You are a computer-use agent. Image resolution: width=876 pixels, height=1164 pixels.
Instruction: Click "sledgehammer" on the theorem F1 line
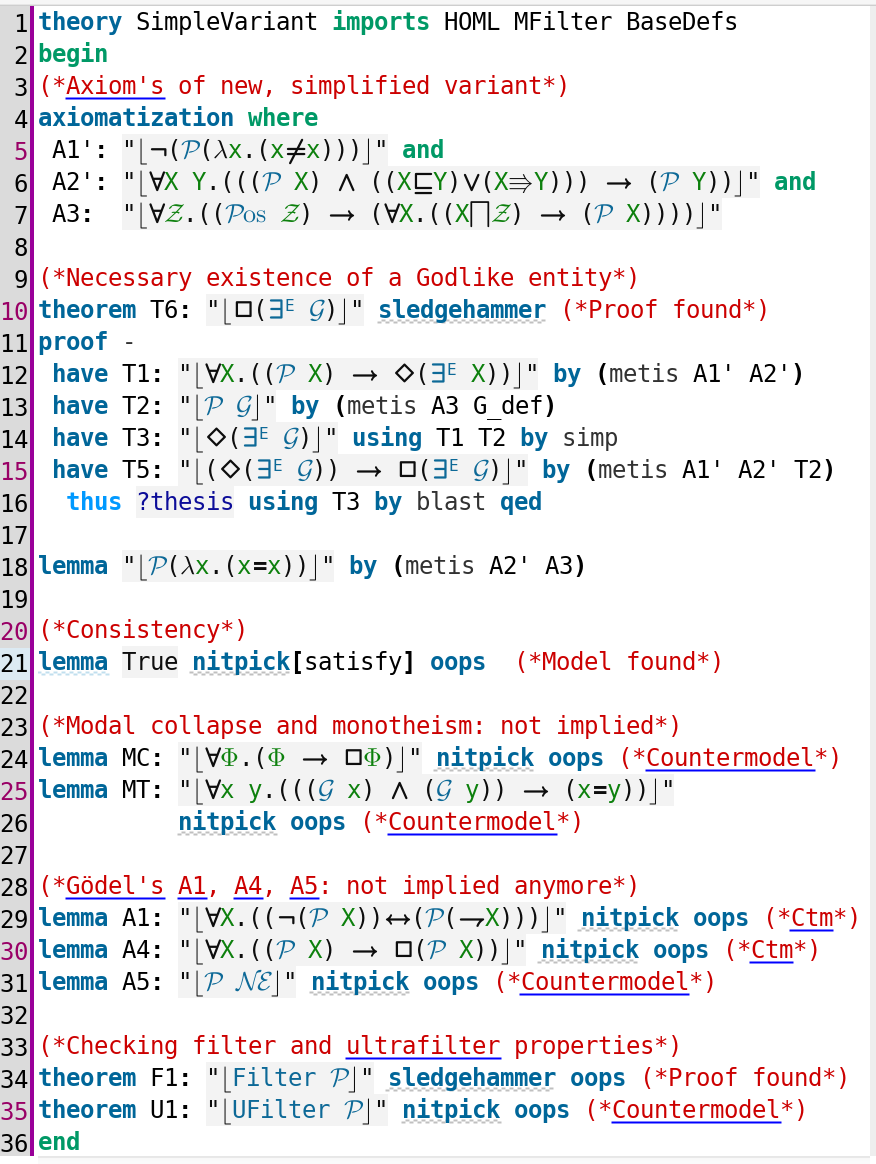pyautogui.click(x=471, y=1077)
